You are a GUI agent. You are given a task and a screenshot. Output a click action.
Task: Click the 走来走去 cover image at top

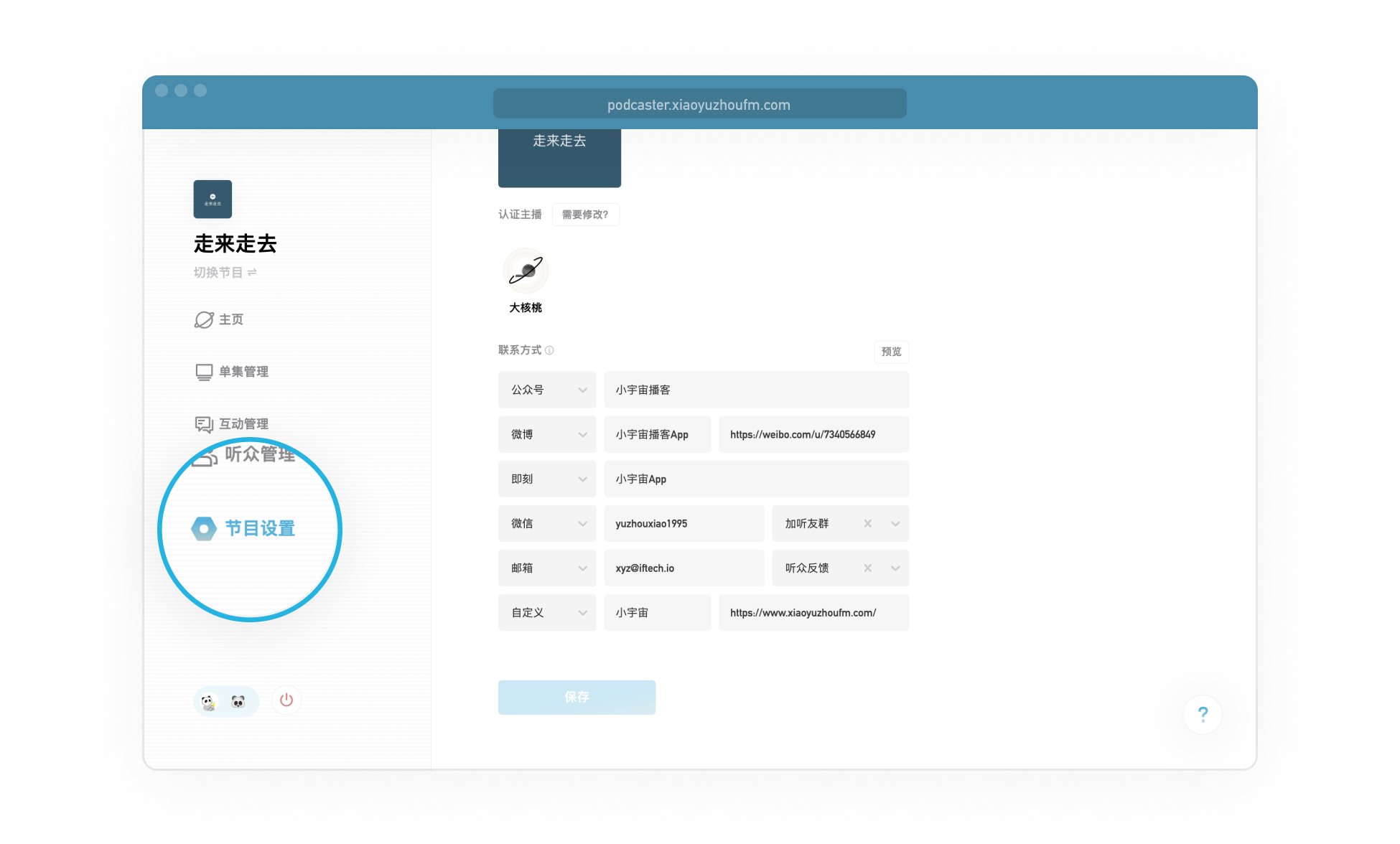559,158
